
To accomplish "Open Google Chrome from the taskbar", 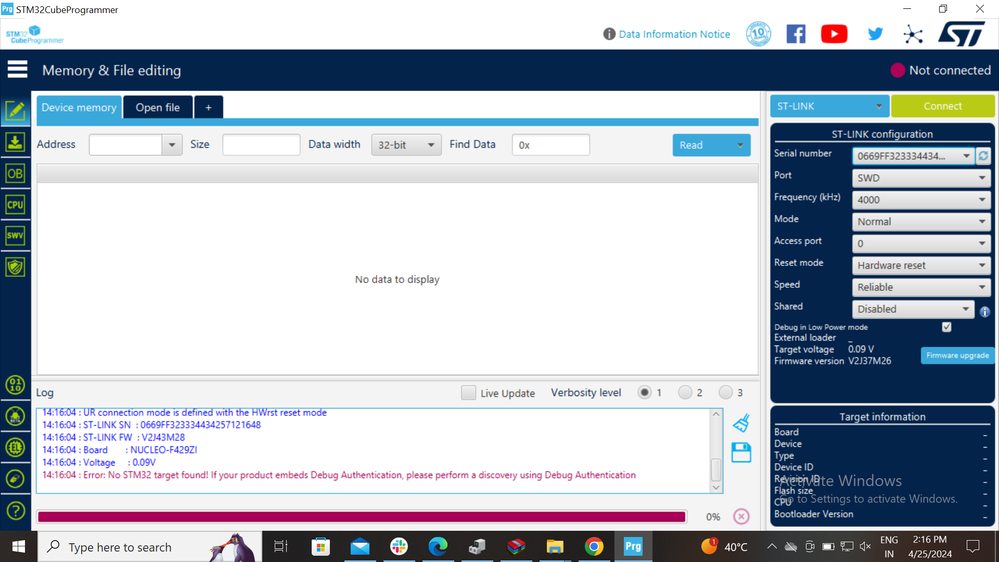I will coord(594,547).
